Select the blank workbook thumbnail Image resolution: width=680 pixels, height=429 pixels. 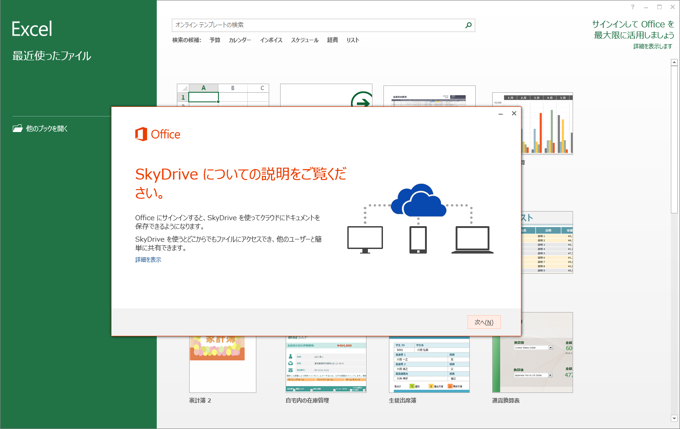pyautogui.click(x=223, y=95)
